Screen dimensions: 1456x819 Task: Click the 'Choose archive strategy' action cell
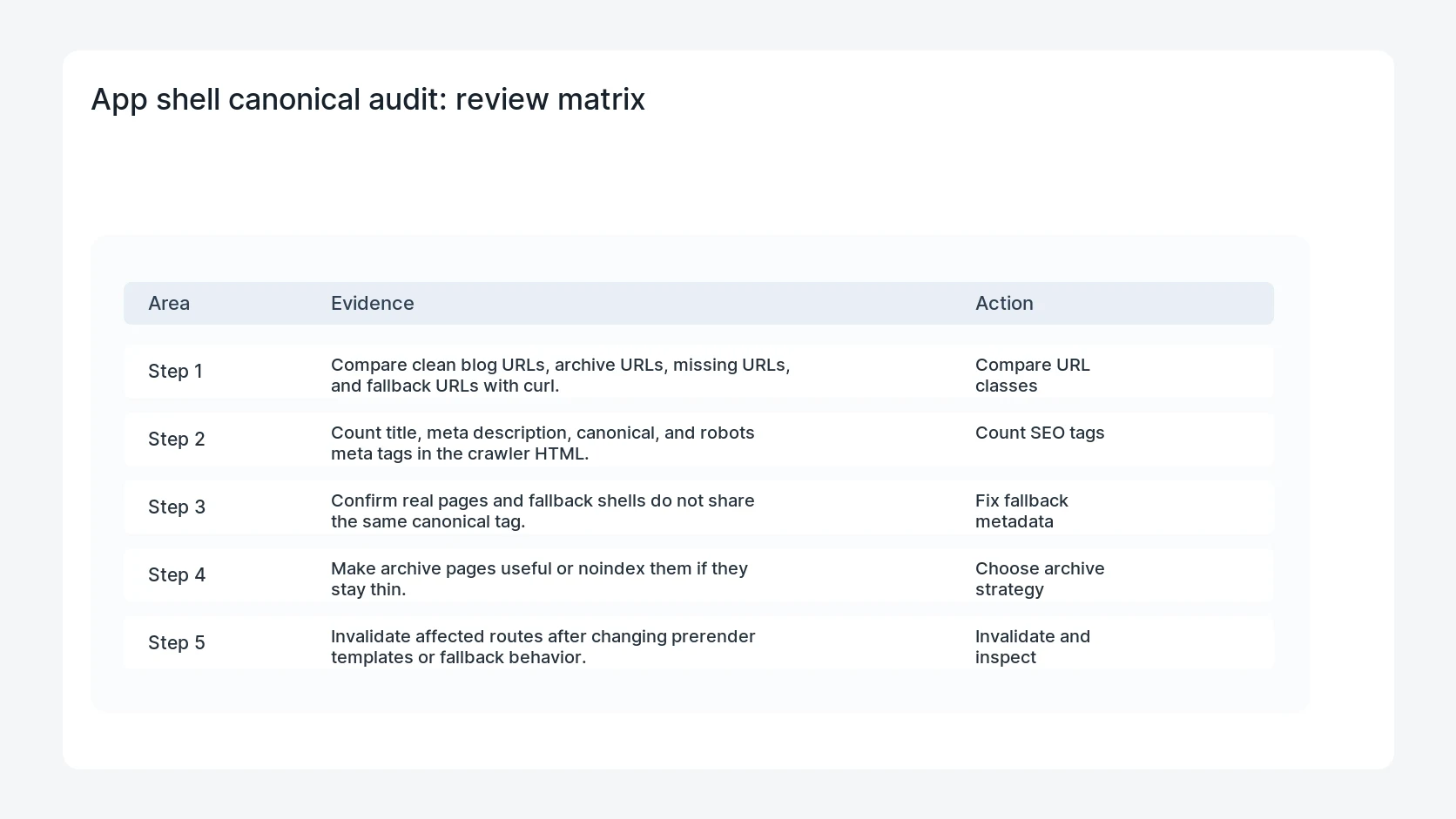(x=1040, y=579)
